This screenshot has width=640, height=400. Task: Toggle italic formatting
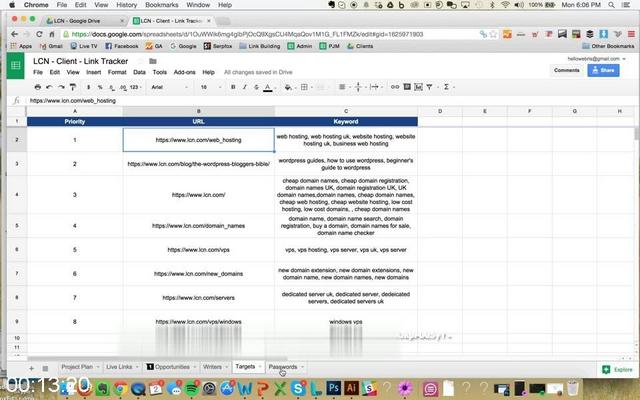[x=245, y=87]
